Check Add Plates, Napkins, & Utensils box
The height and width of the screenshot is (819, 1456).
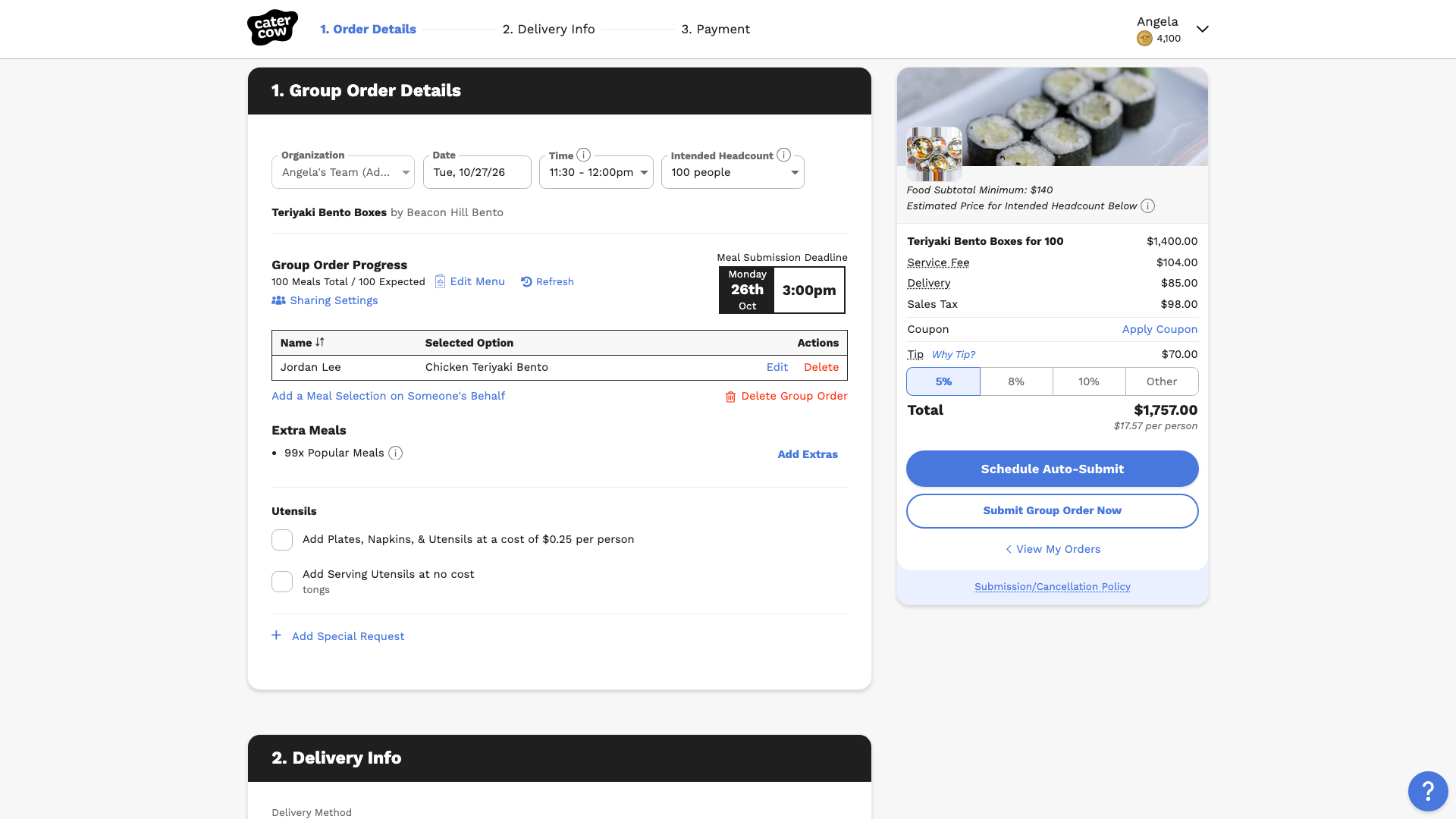[x=282, y=540]
